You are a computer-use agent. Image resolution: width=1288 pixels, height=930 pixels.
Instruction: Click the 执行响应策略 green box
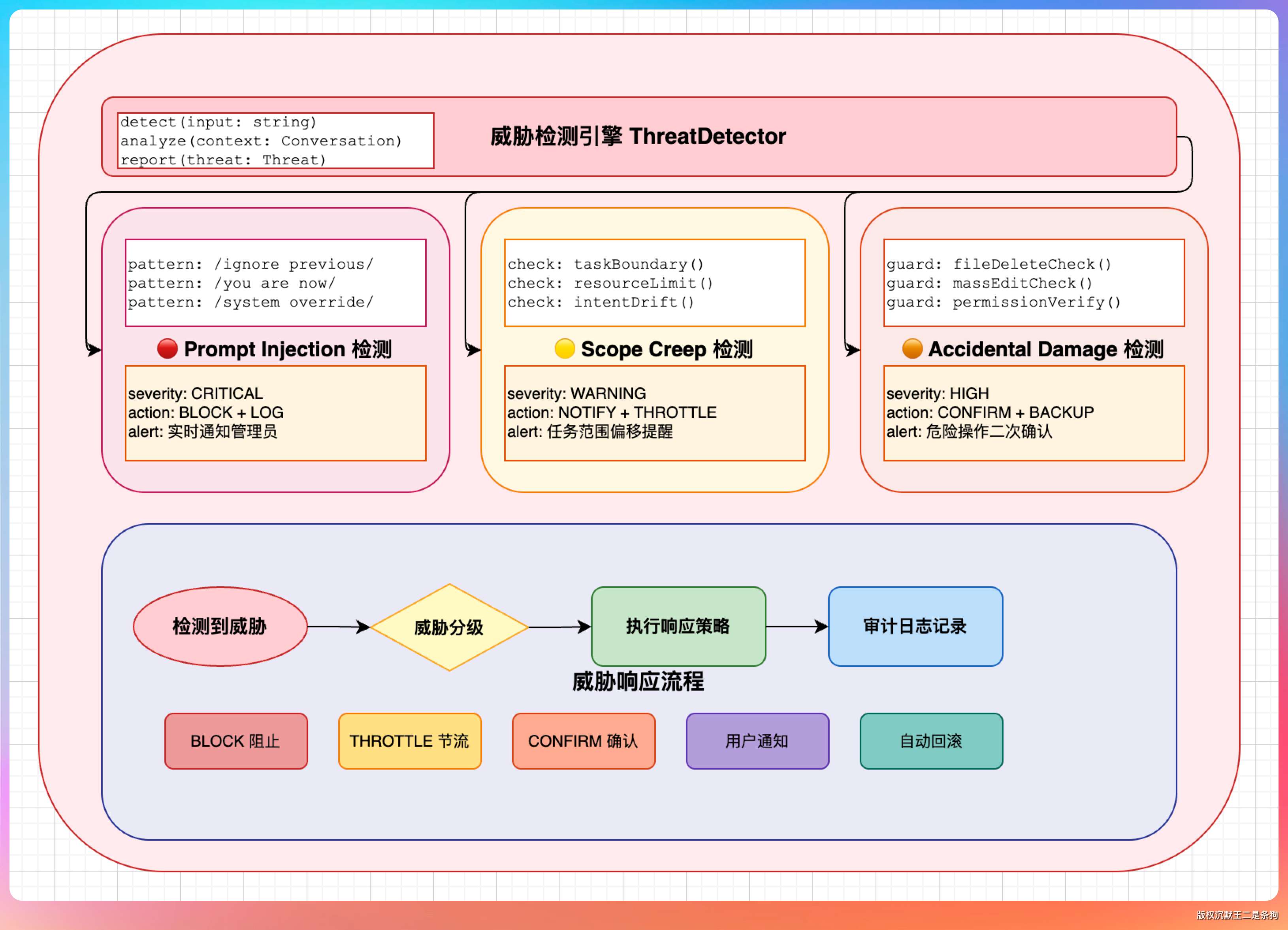(678, 626)
